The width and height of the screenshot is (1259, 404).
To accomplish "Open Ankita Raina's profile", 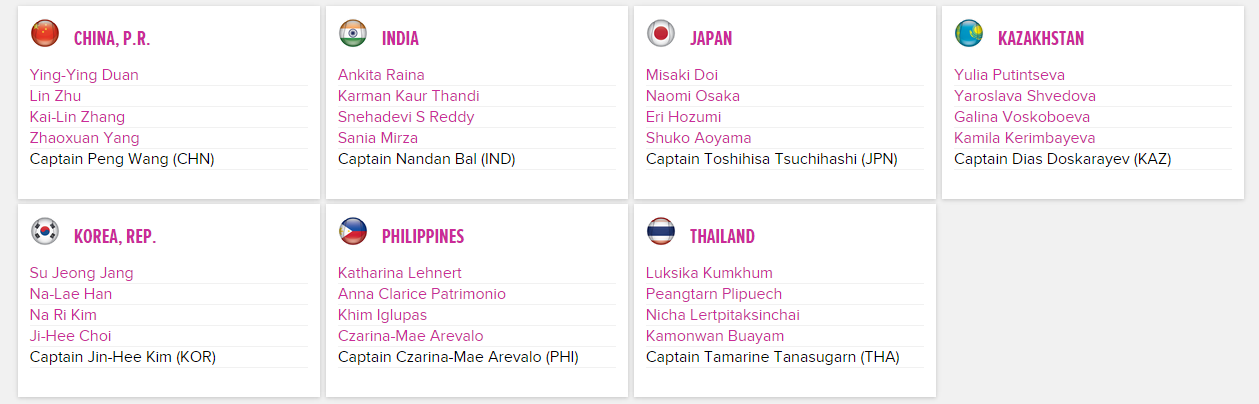I will pos(381,75).
